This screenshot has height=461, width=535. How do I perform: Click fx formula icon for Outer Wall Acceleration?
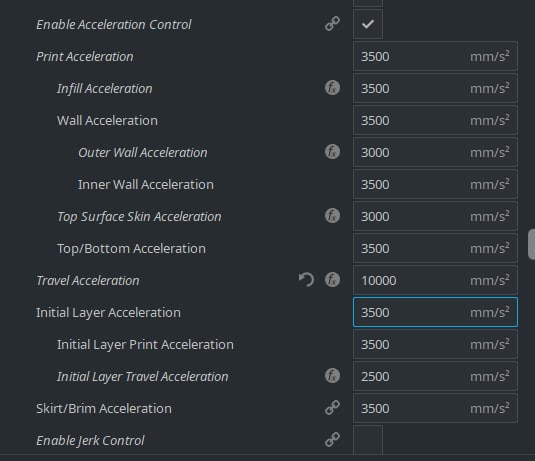(332, 152)
